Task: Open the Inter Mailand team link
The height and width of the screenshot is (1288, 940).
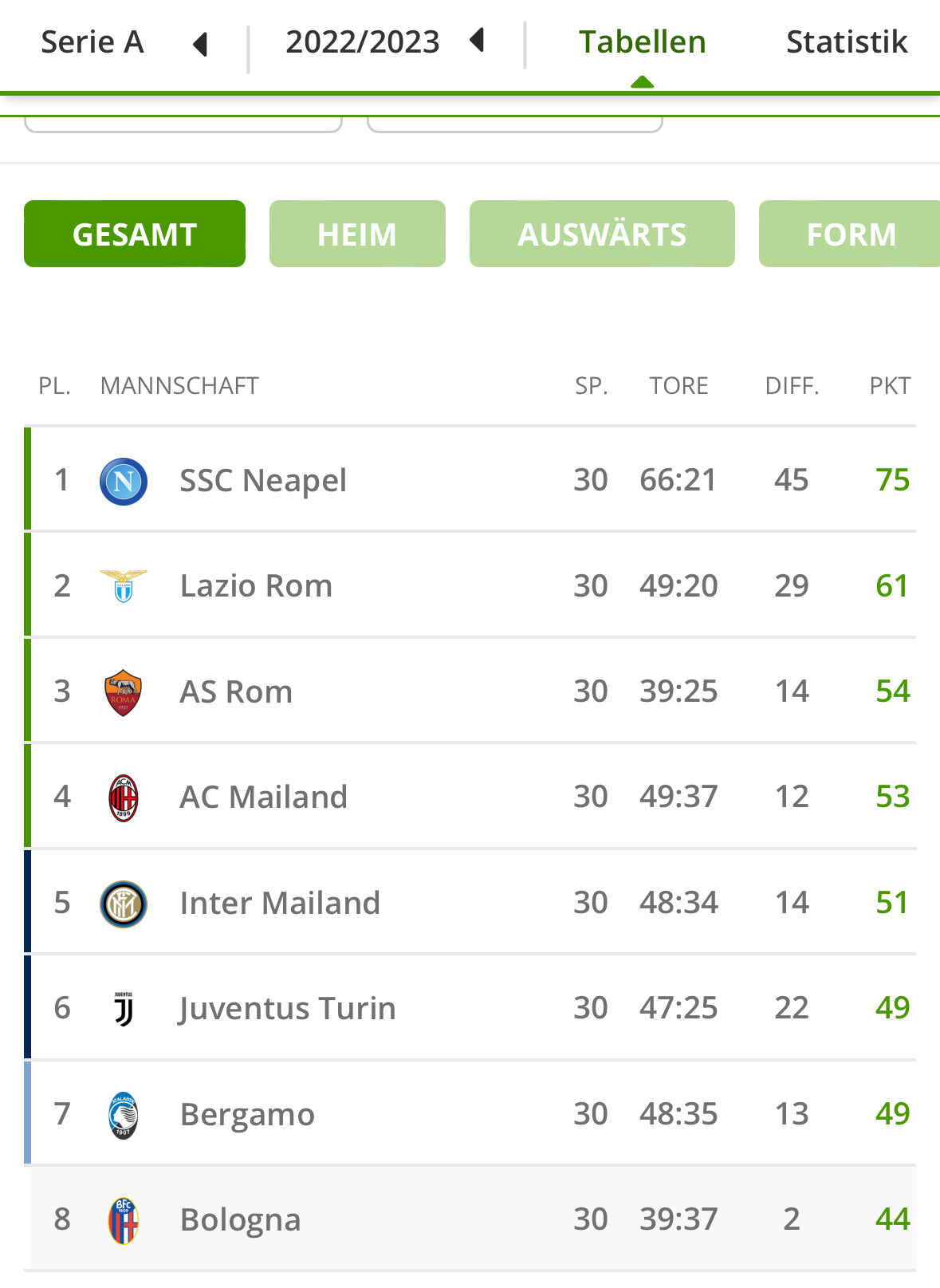Action: click(280, 904)
